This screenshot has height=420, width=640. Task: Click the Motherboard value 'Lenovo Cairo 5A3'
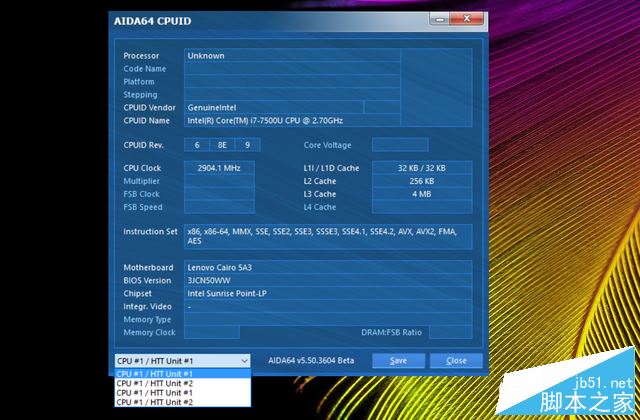tap(220, 268)
